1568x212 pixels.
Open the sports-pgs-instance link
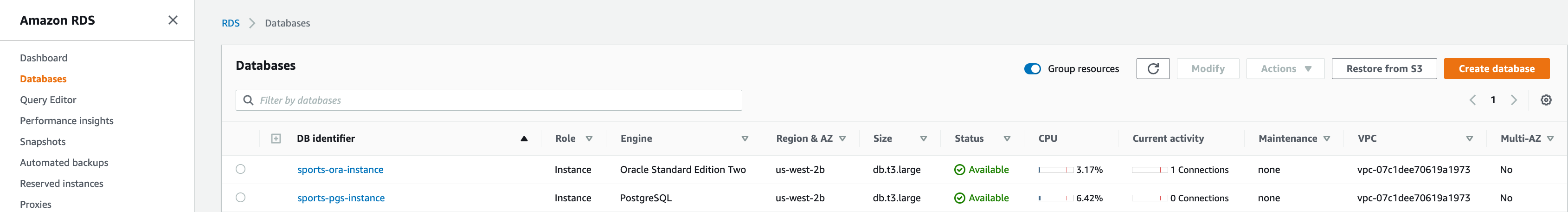(341, 198)
